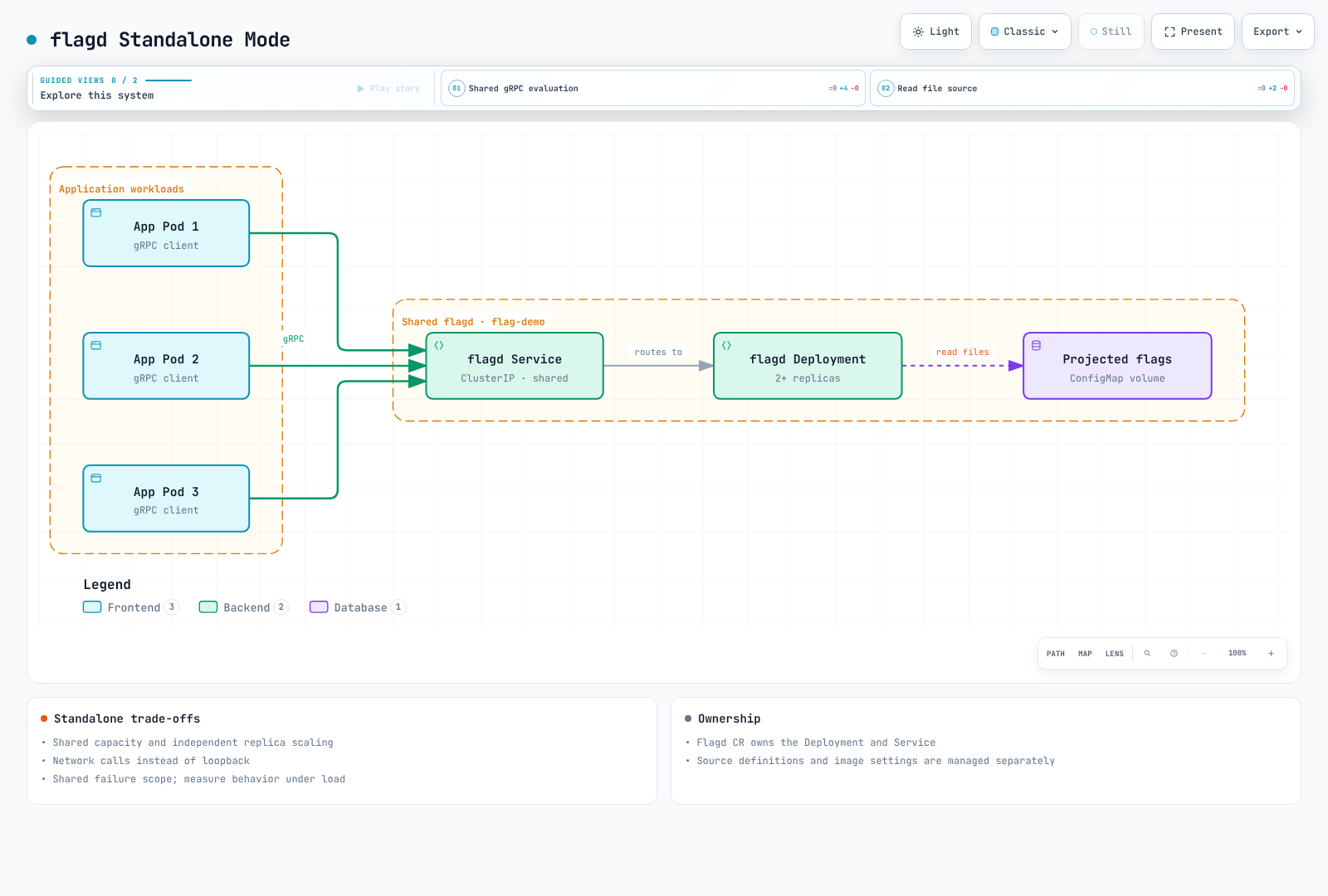
Task: Click the code icon on flagd Deployment
Action: tap(726, 346)
